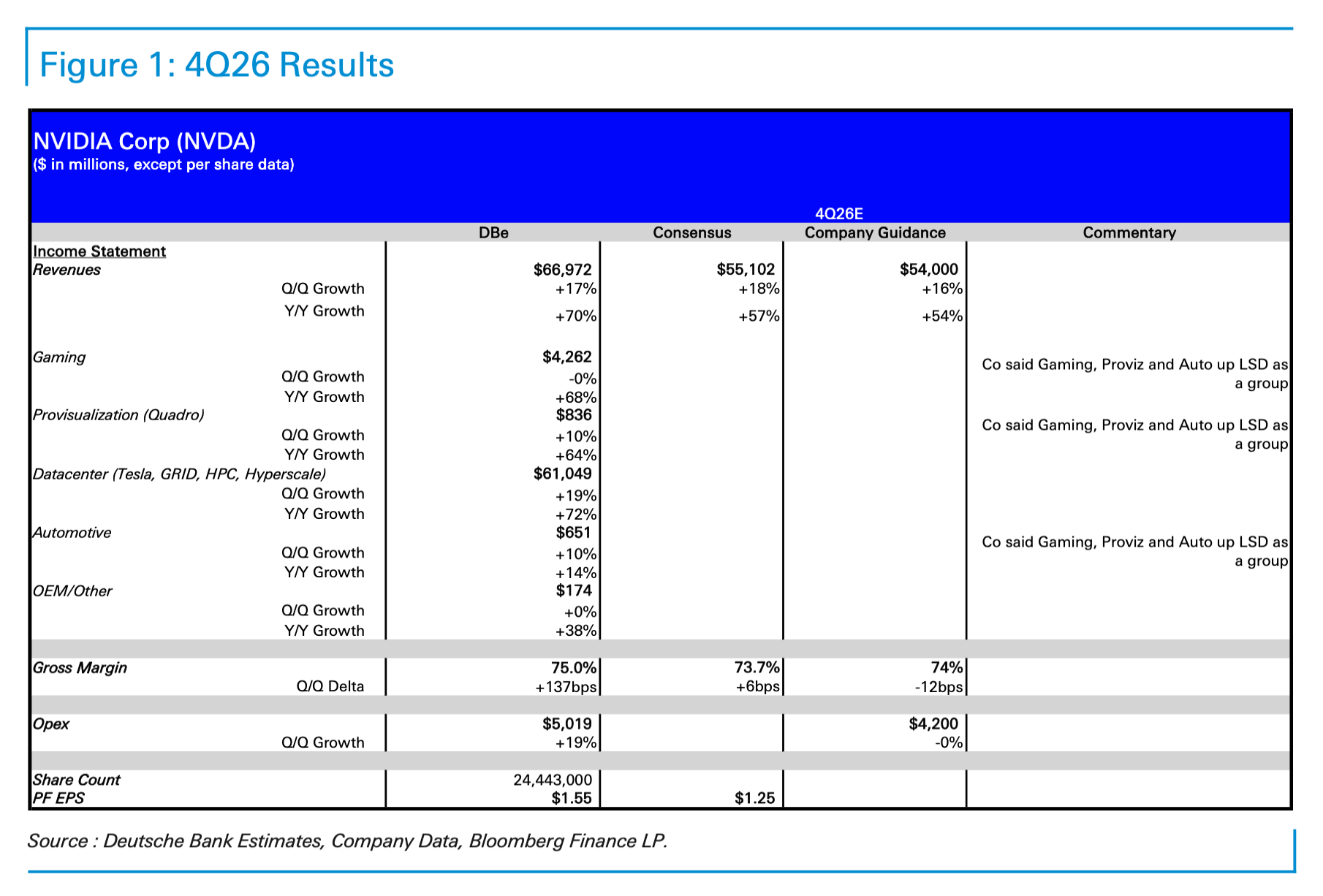Click the Deutsche Bank Estimates source line
The height and width of the screenshot is (896, 1323).
coord(347,841)
